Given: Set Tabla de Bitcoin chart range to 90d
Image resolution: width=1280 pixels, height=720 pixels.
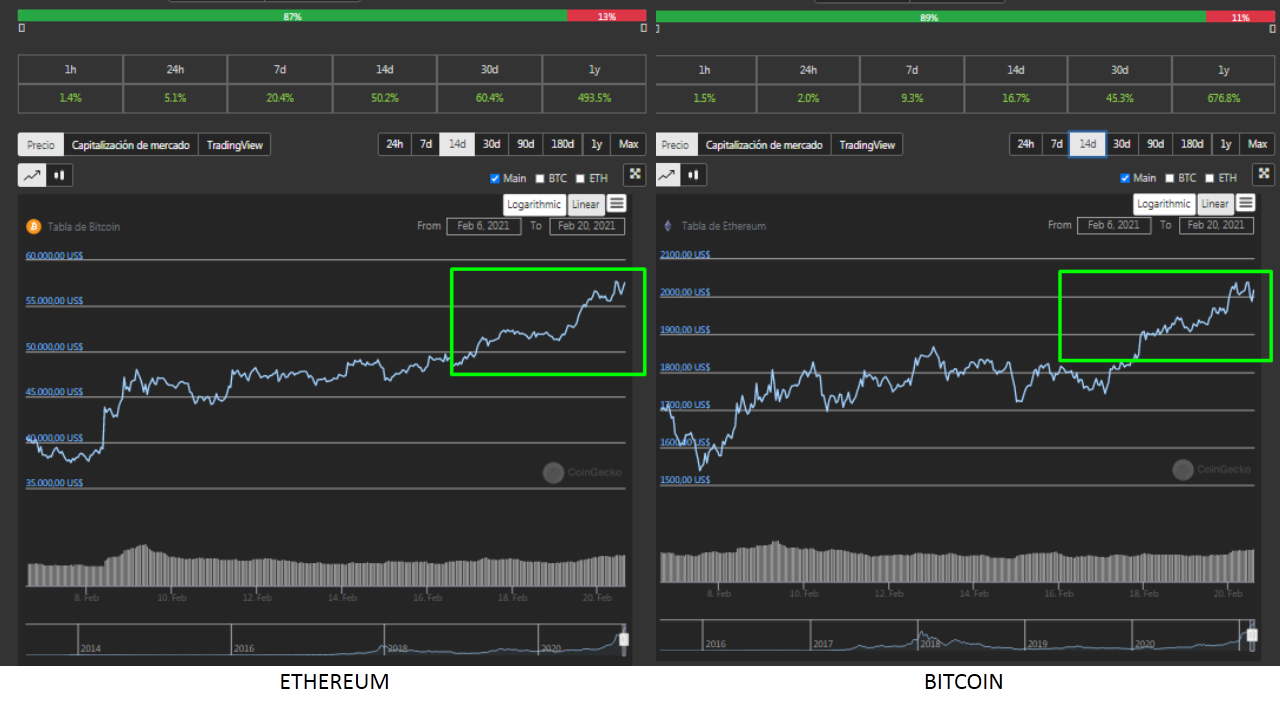Looking at the screenshot, I should pyautogui.click(x=526, y=144).
